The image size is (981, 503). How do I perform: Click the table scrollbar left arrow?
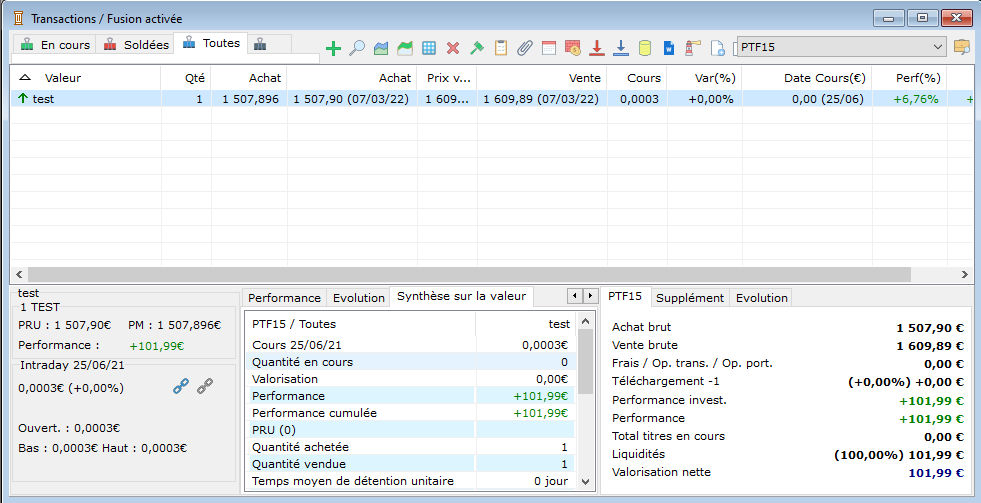(19, 274)
